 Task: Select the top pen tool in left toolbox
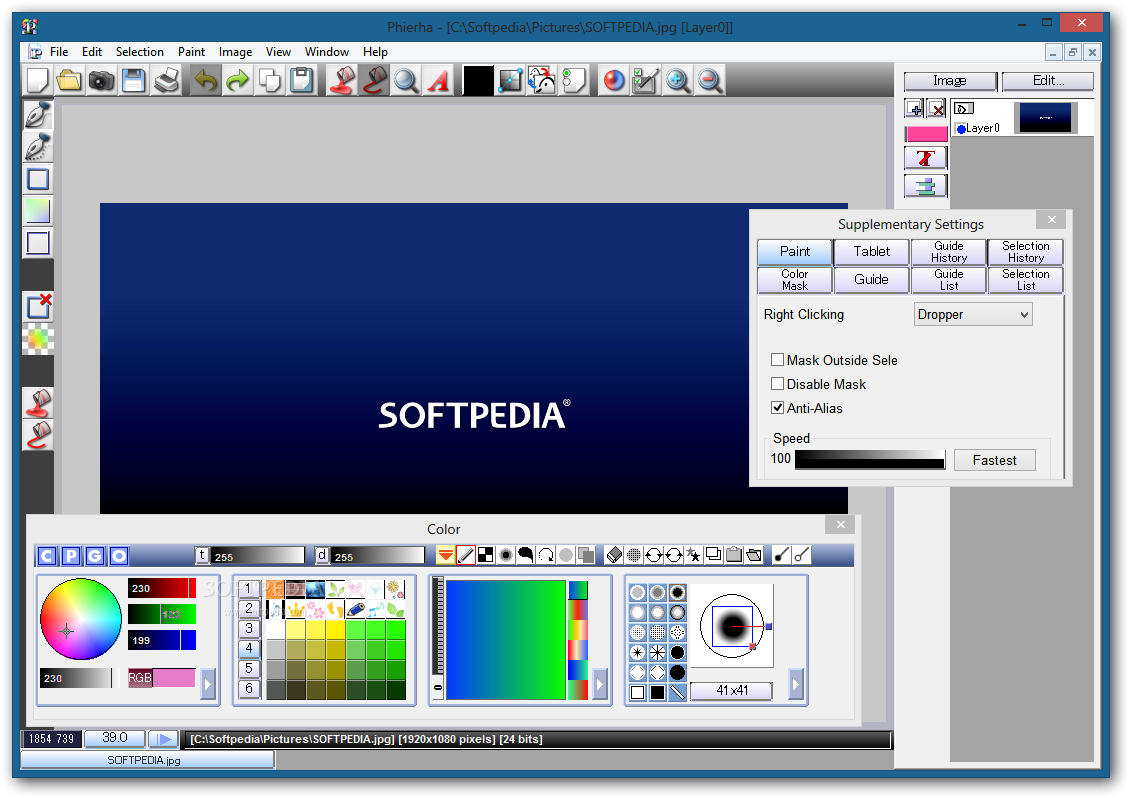(37, 115)
